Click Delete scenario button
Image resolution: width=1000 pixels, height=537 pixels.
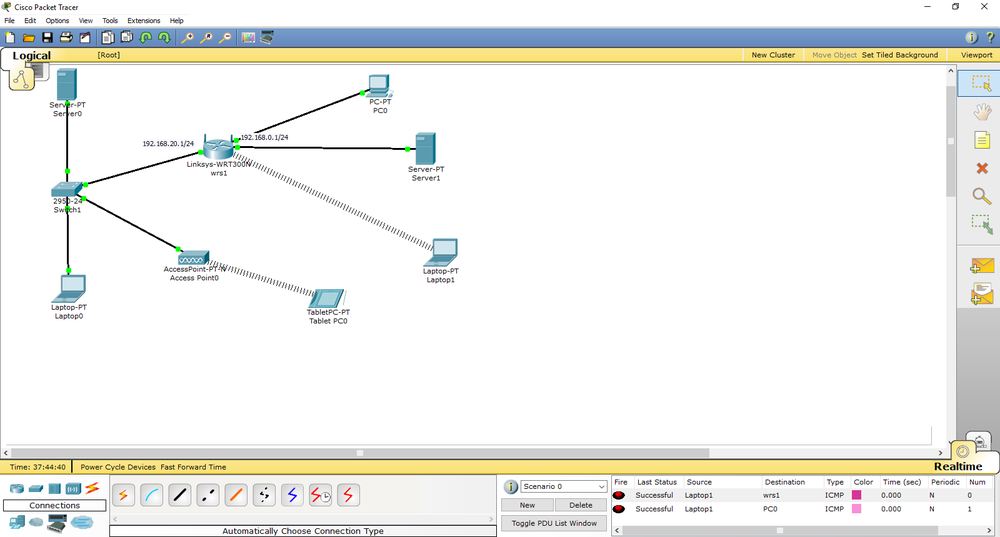coord(580,505)
